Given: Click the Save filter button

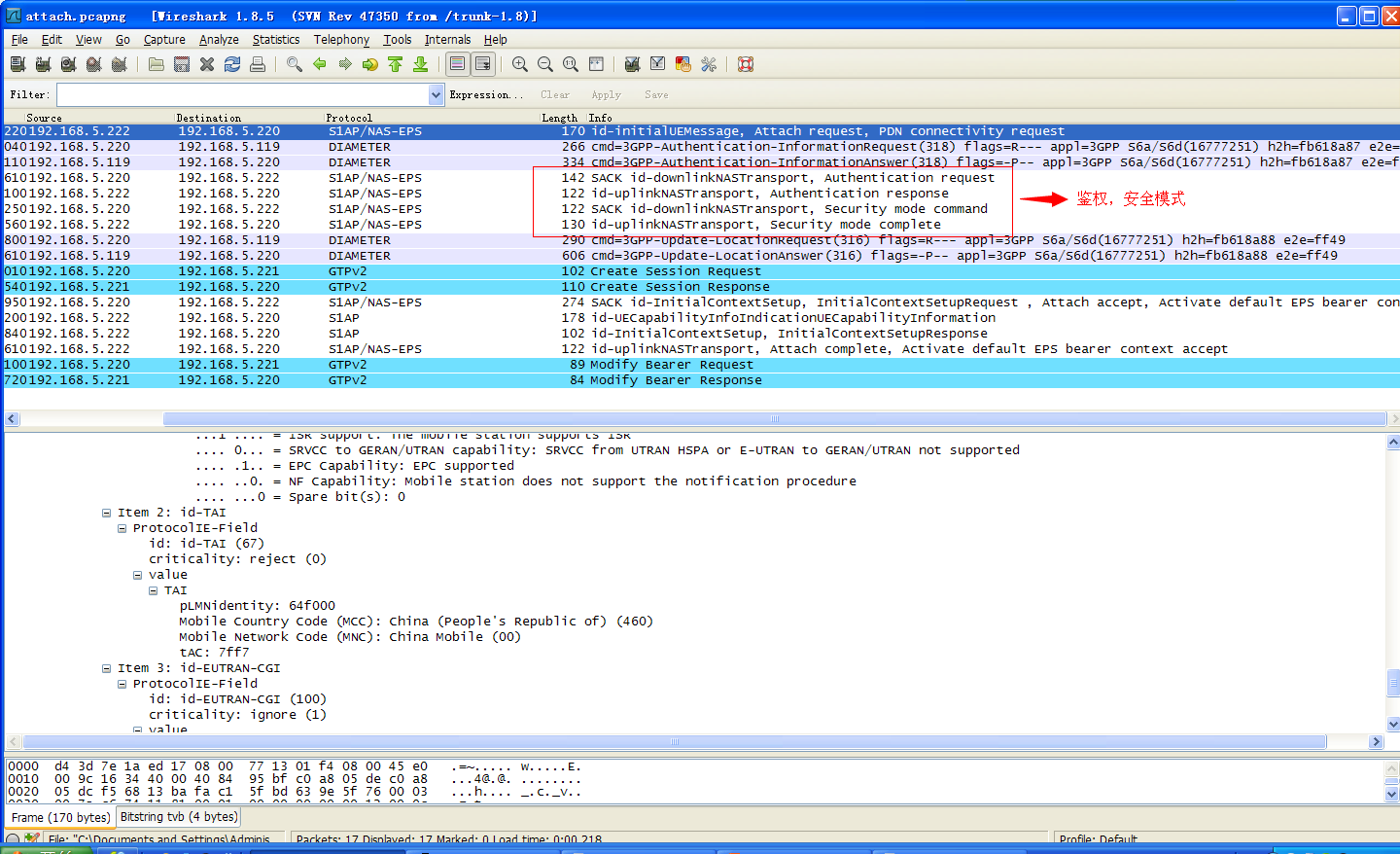Looking at the screenshot, I should pos(656,94).
